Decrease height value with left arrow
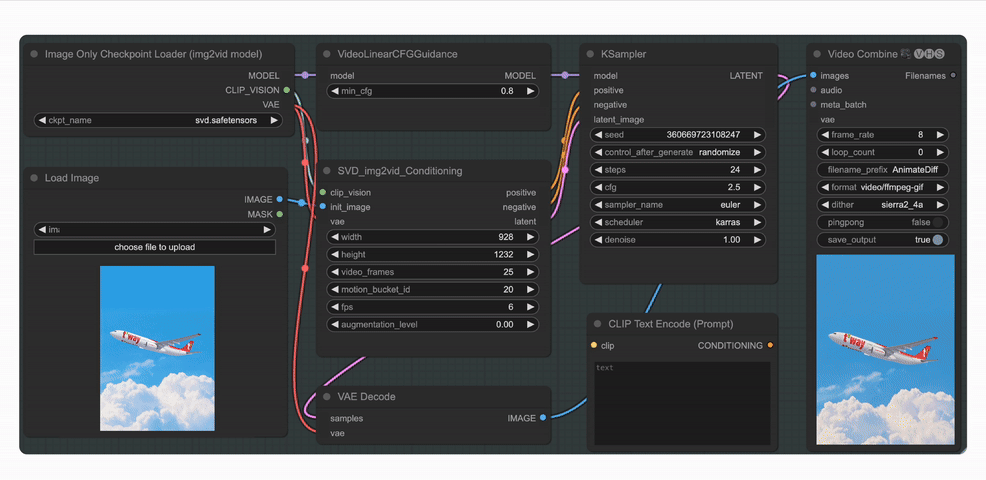The image size is (986, 480). [334, 255]
